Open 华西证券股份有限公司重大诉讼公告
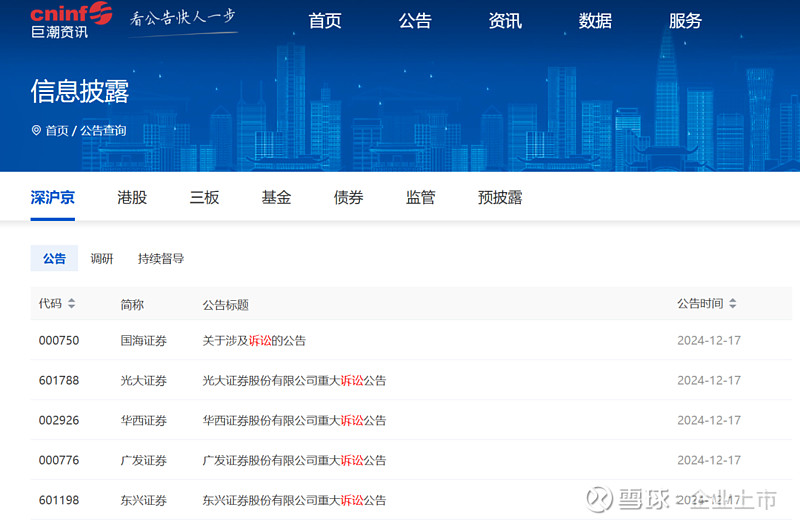Screen dimensions: 800x524 point(294,420)
